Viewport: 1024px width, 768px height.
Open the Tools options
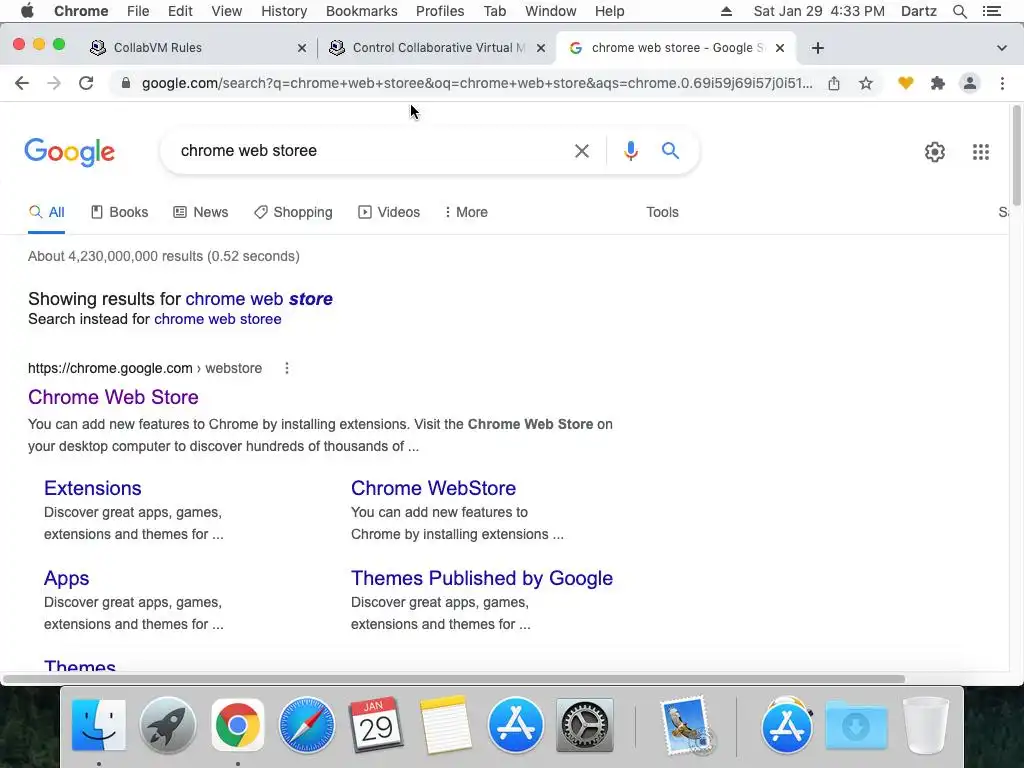coord(662,212)
